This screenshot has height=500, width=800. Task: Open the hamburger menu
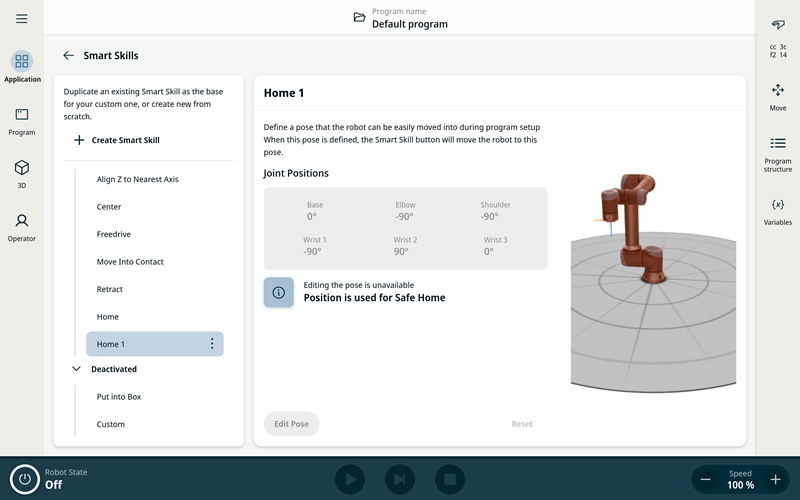coord(22,19)
